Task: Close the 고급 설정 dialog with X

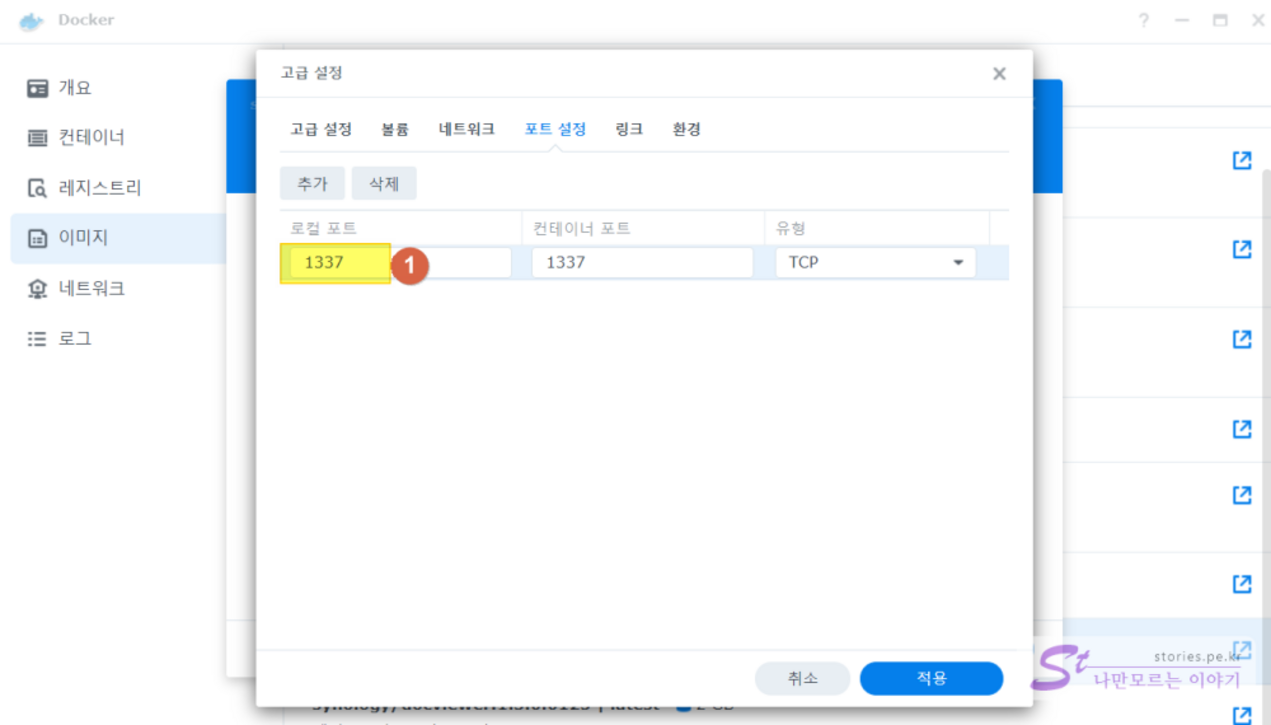Action: pyautogui.click(x=998, y=74)
